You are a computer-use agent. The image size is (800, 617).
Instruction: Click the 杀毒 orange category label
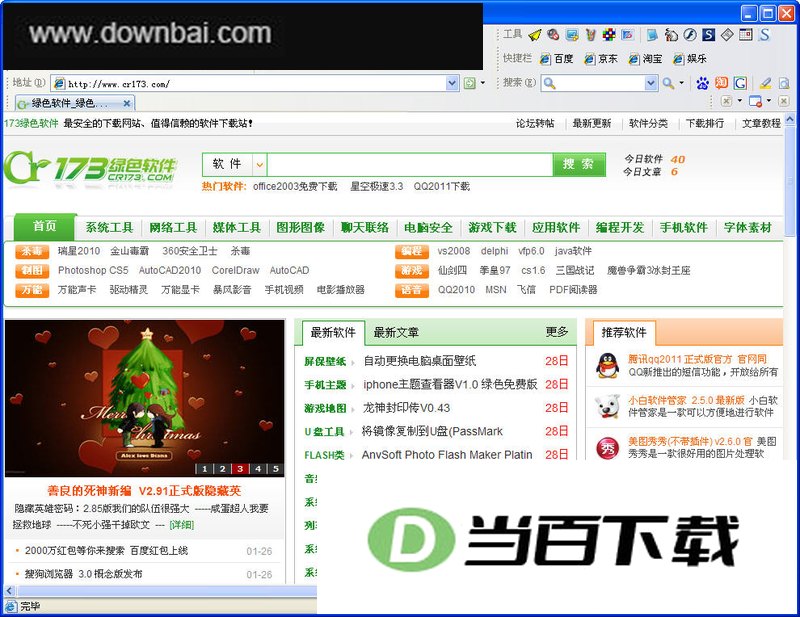point(32,251)
